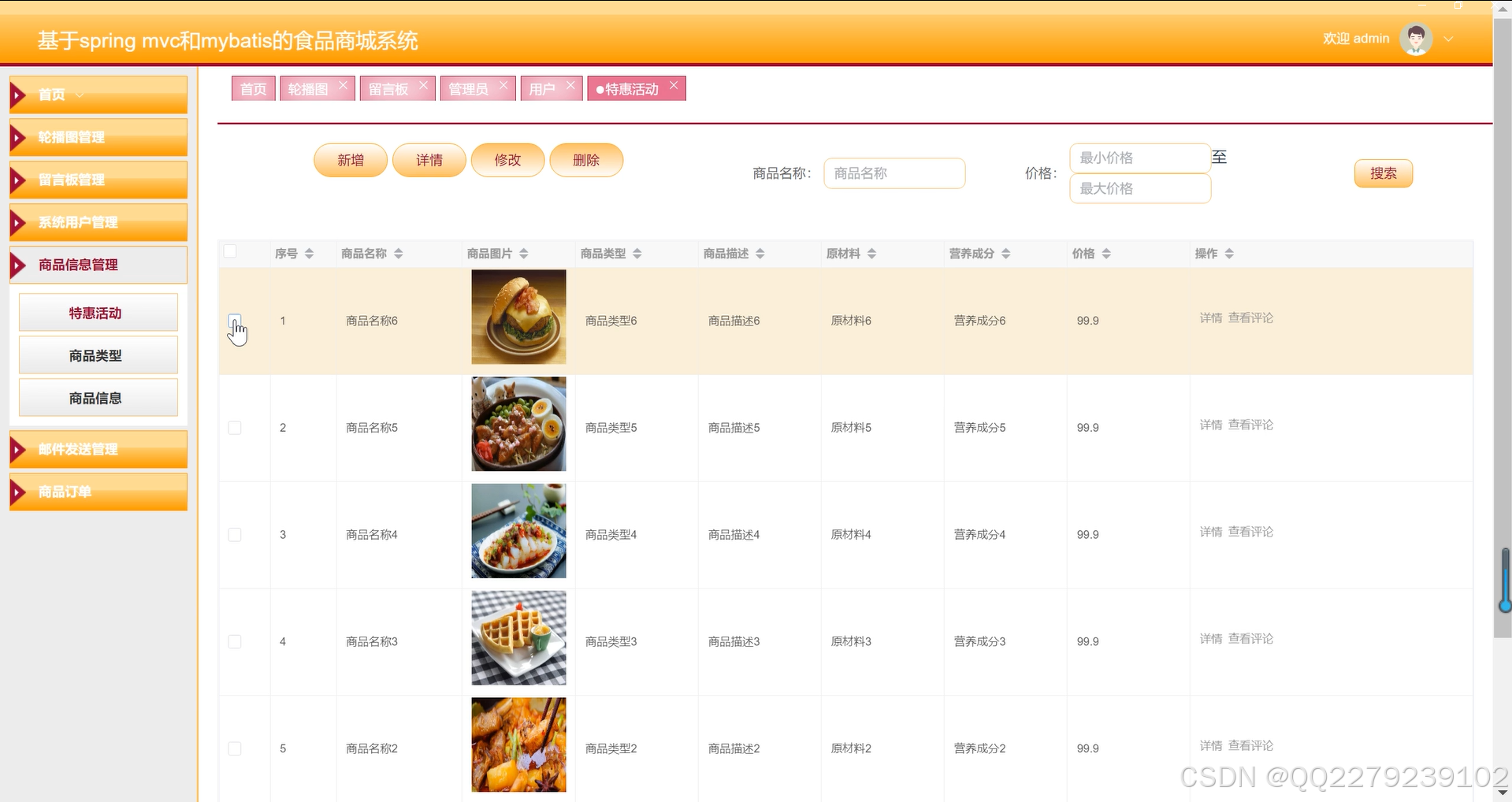The height and width of the screenshot is (802, 1512).
Task: Click the arrow icon beside 商品订单 menu
Action: (x=19, y=492)
